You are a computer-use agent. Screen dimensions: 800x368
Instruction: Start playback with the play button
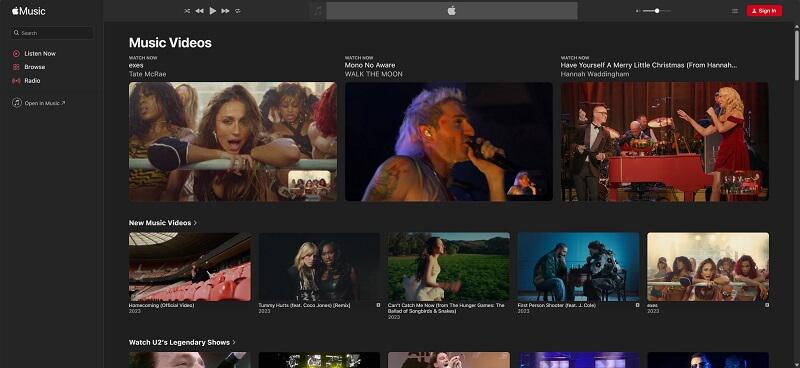pos(213,11)
